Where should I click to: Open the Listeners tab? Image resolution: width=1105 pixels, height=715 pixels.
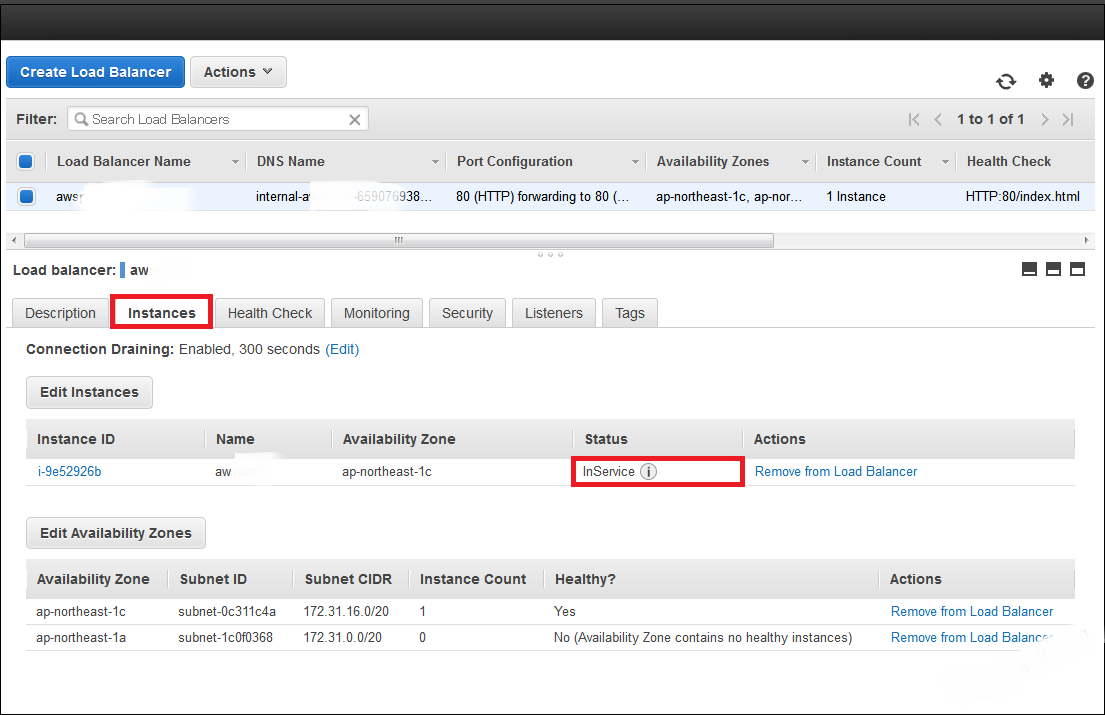pyautogui.click(x=553, y=313)
